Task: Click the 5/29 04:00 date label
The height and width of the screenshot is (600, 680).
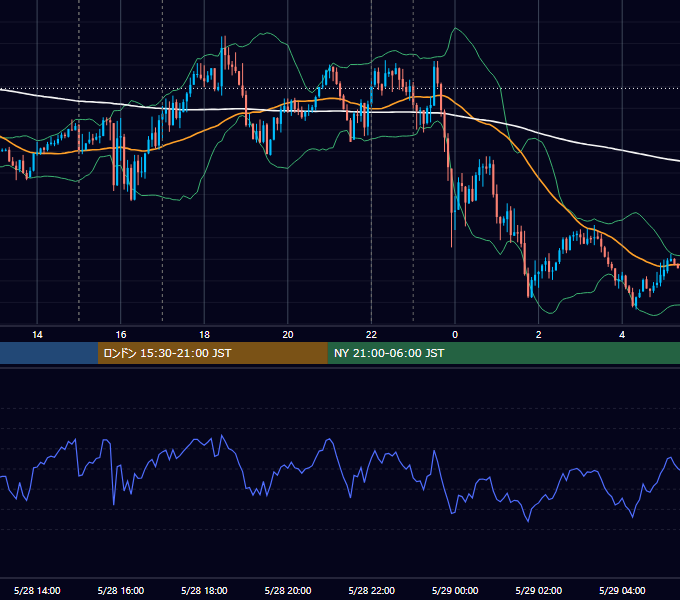Action: (x=622, y=590)
